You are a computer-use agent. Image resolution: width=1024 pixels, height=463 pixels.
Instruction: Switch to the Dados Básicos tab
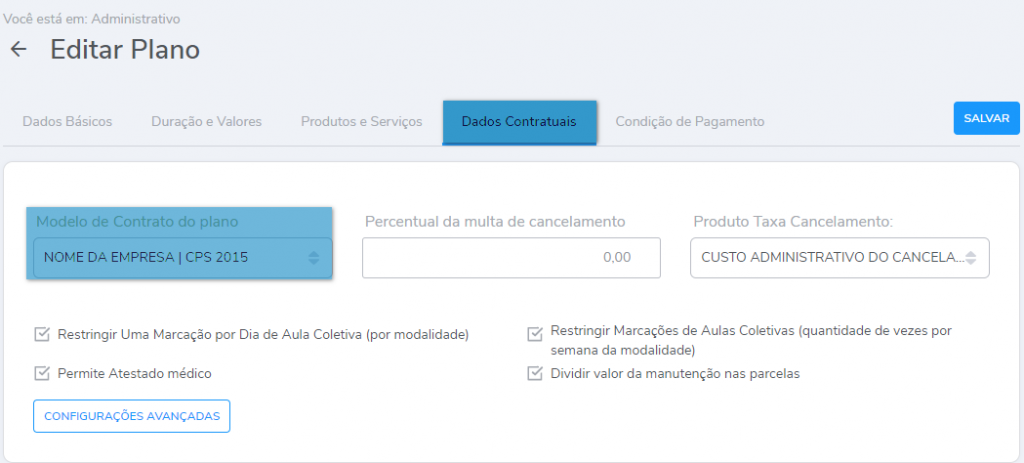click(67, 121)
